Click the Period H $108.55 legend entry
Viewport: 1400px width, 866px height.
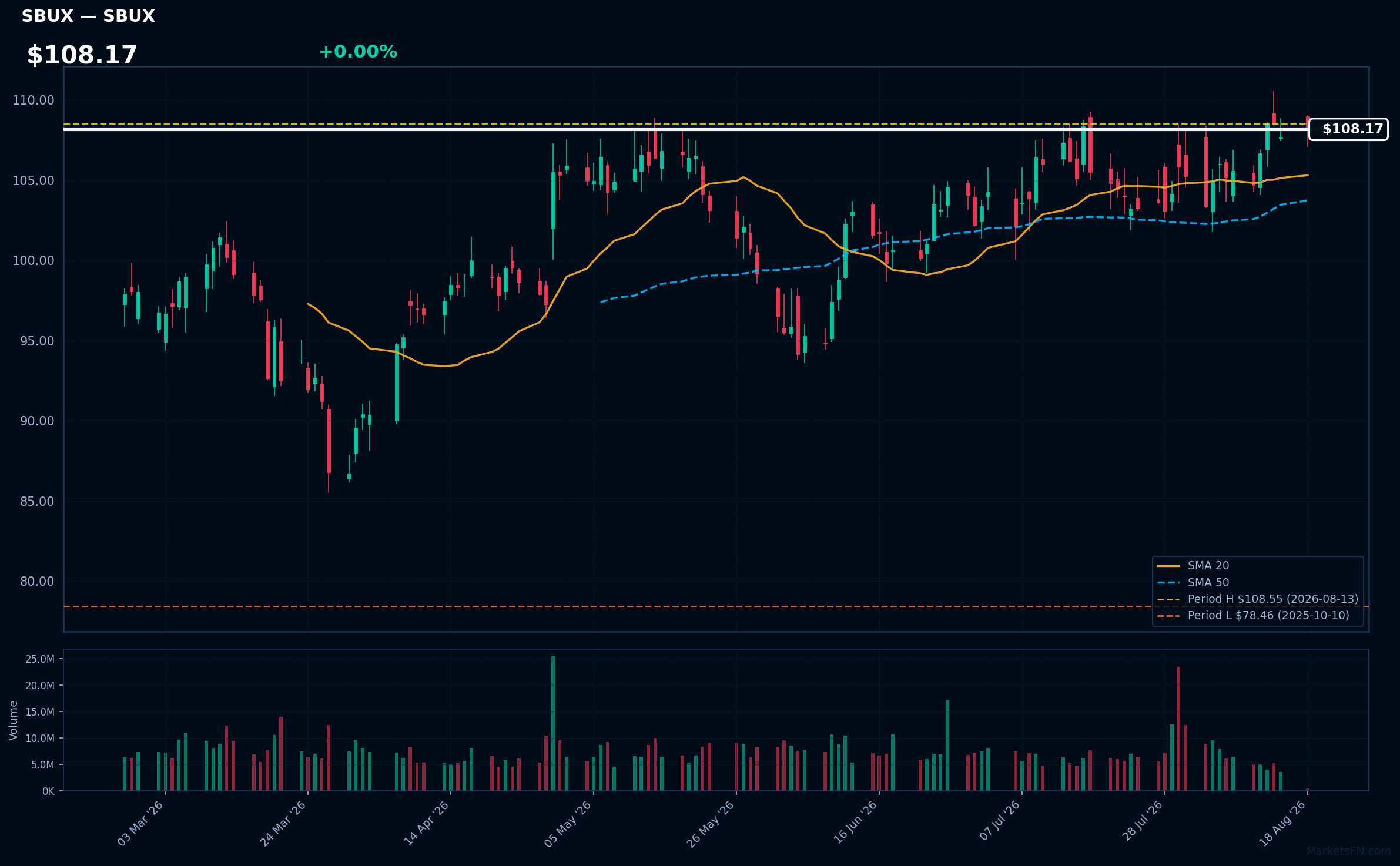1273,599
